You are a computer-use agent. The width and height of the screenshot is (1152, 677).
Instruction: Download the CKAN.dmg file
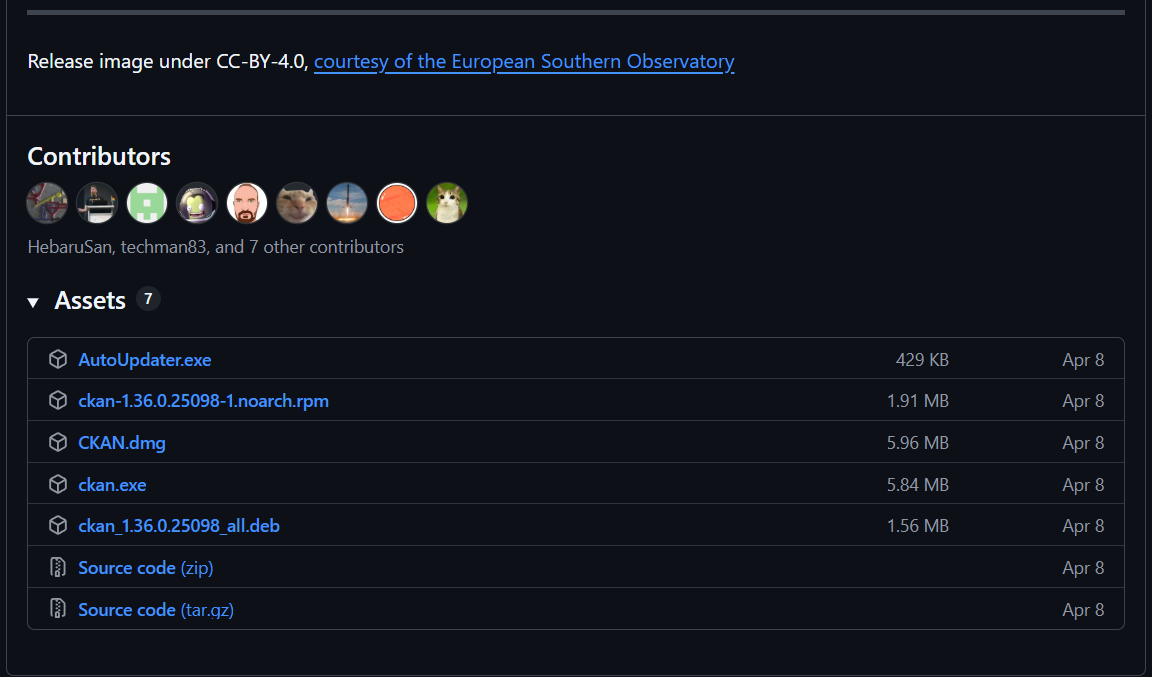[122, 443]
